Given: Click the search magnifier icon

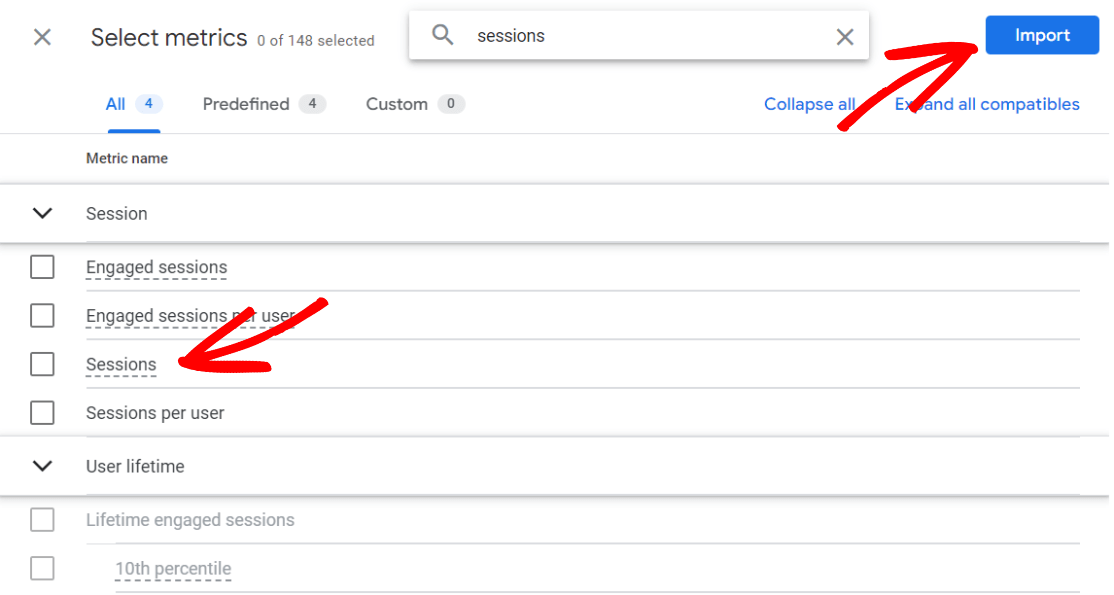Looking at the screenshot, I should click(x=443, y=36).
